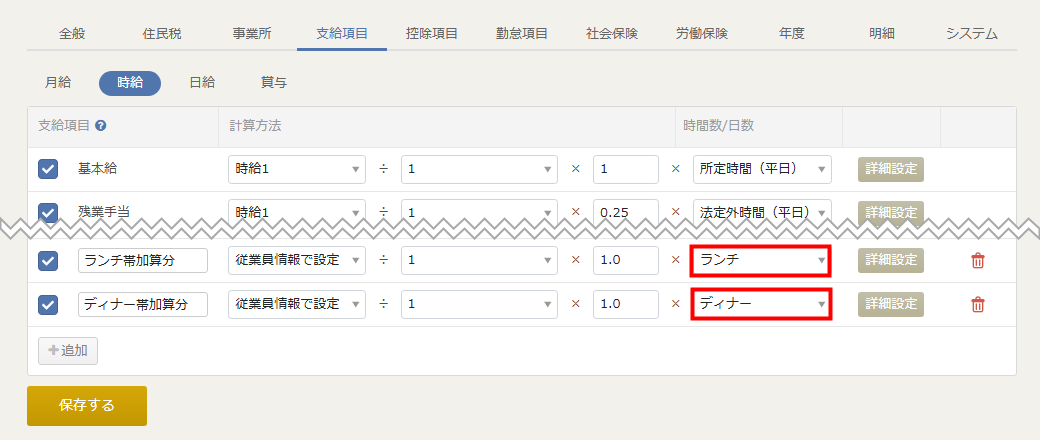Toggle the ランチ帯加算分 checkbox
This screenshot has height=440, width=1040.
coord(48,261)
